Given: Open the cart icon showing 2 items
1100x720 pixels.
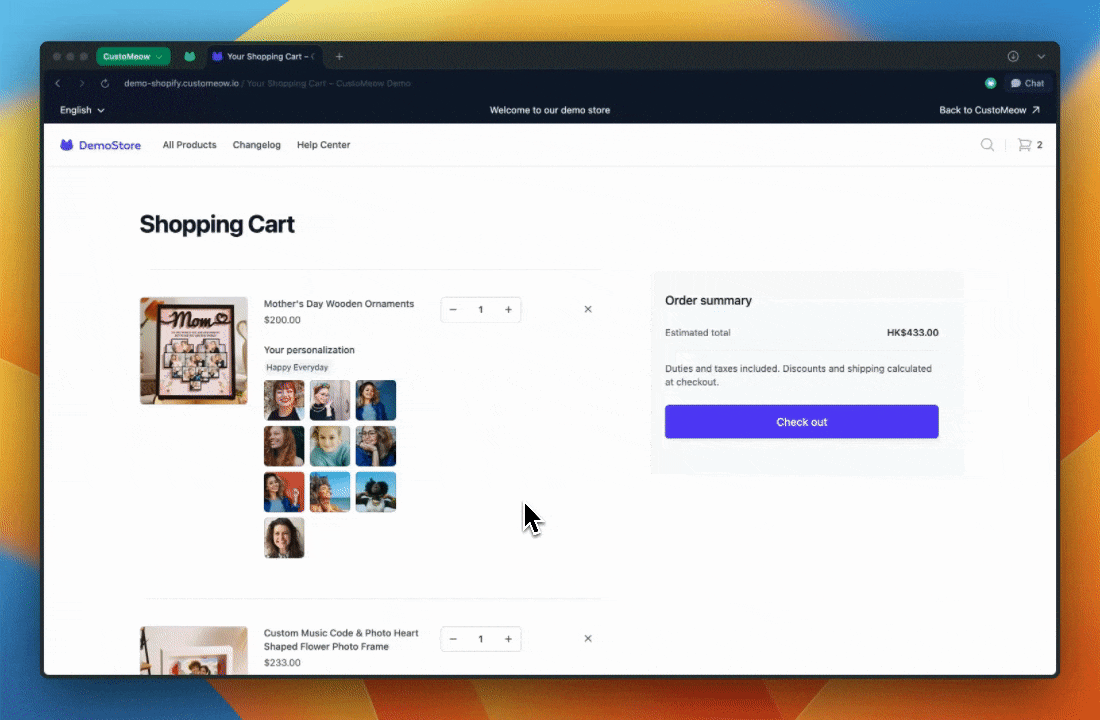Looking at the screenshot, I should click(1030, 145).
